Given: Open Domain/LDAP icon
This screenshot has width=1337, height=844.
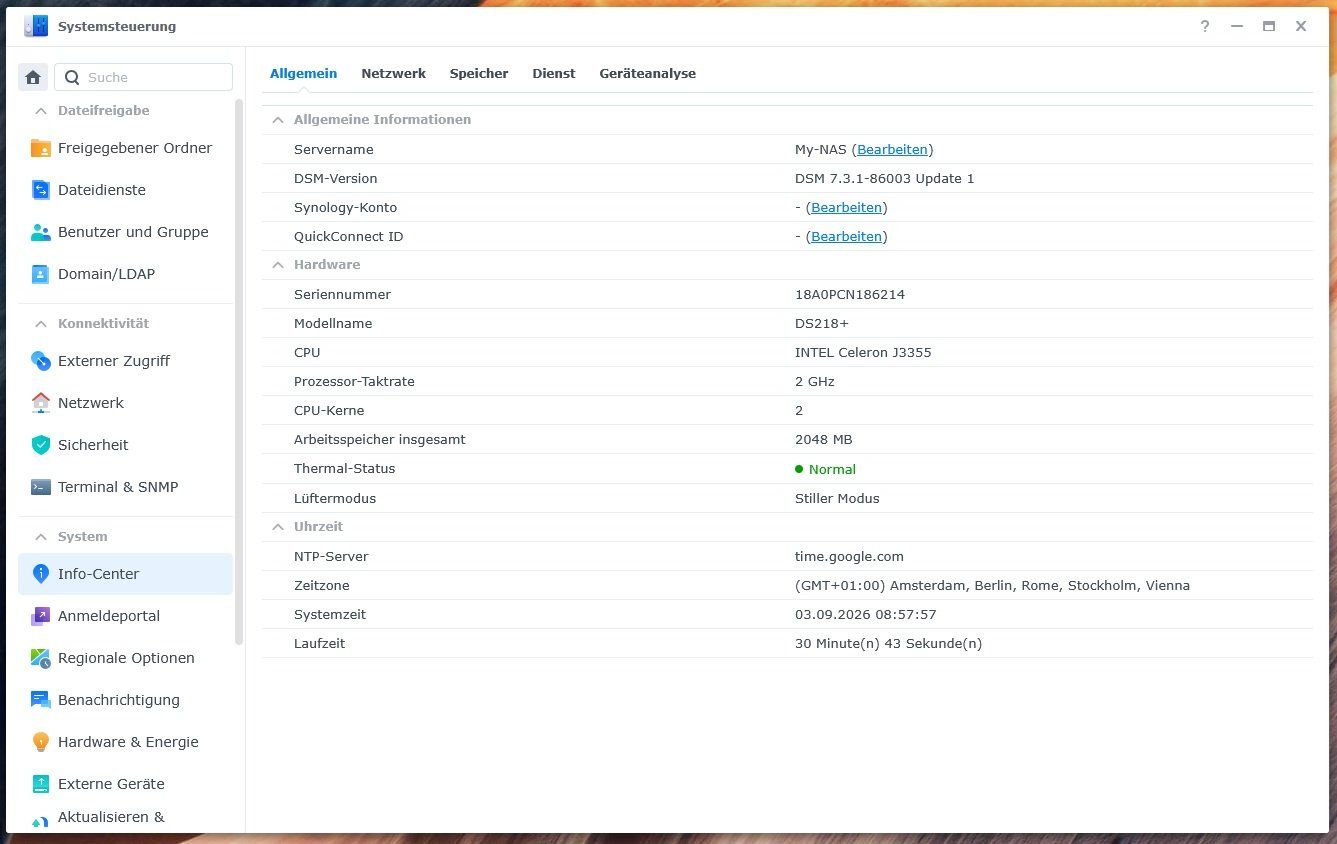Looking at the screenshot, I should [x=41, y=274].
